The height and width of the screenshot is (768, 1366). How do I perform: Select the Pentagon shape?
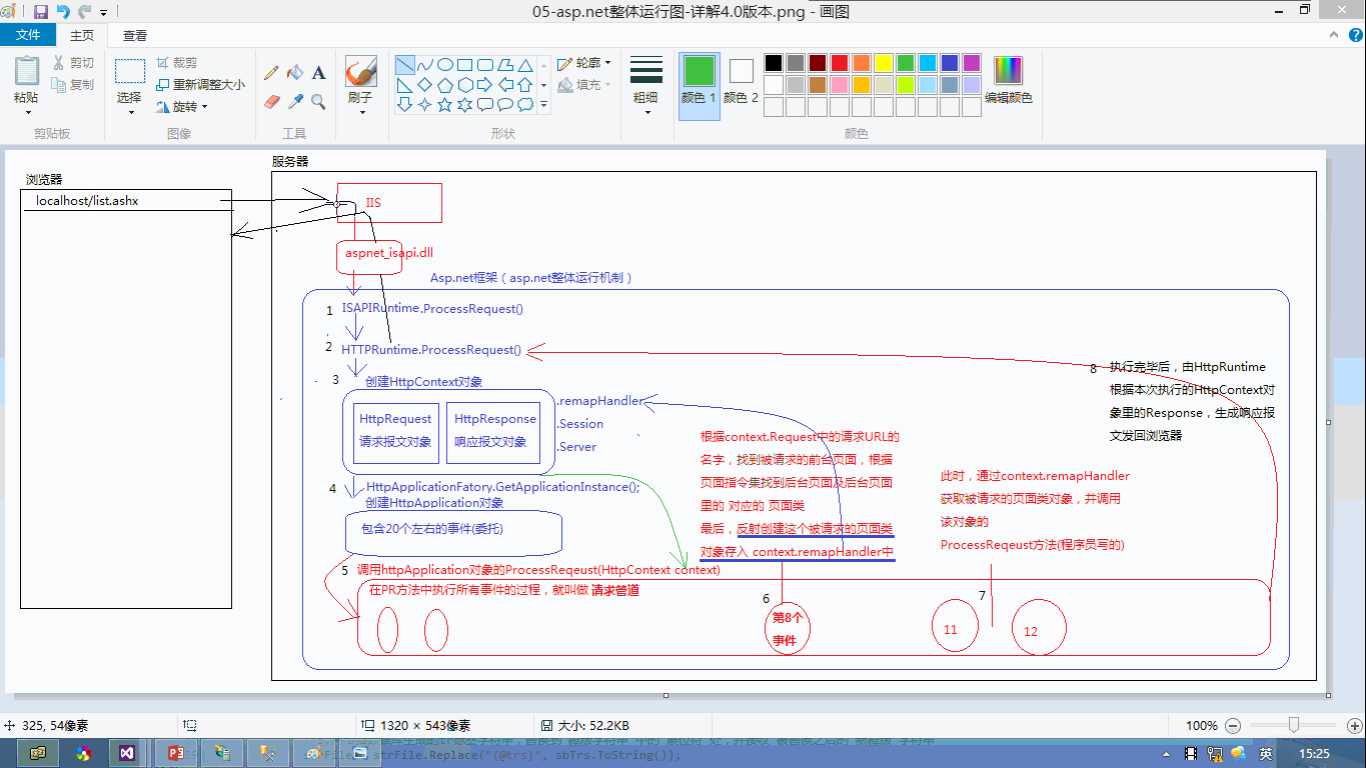tap(445, 85)
